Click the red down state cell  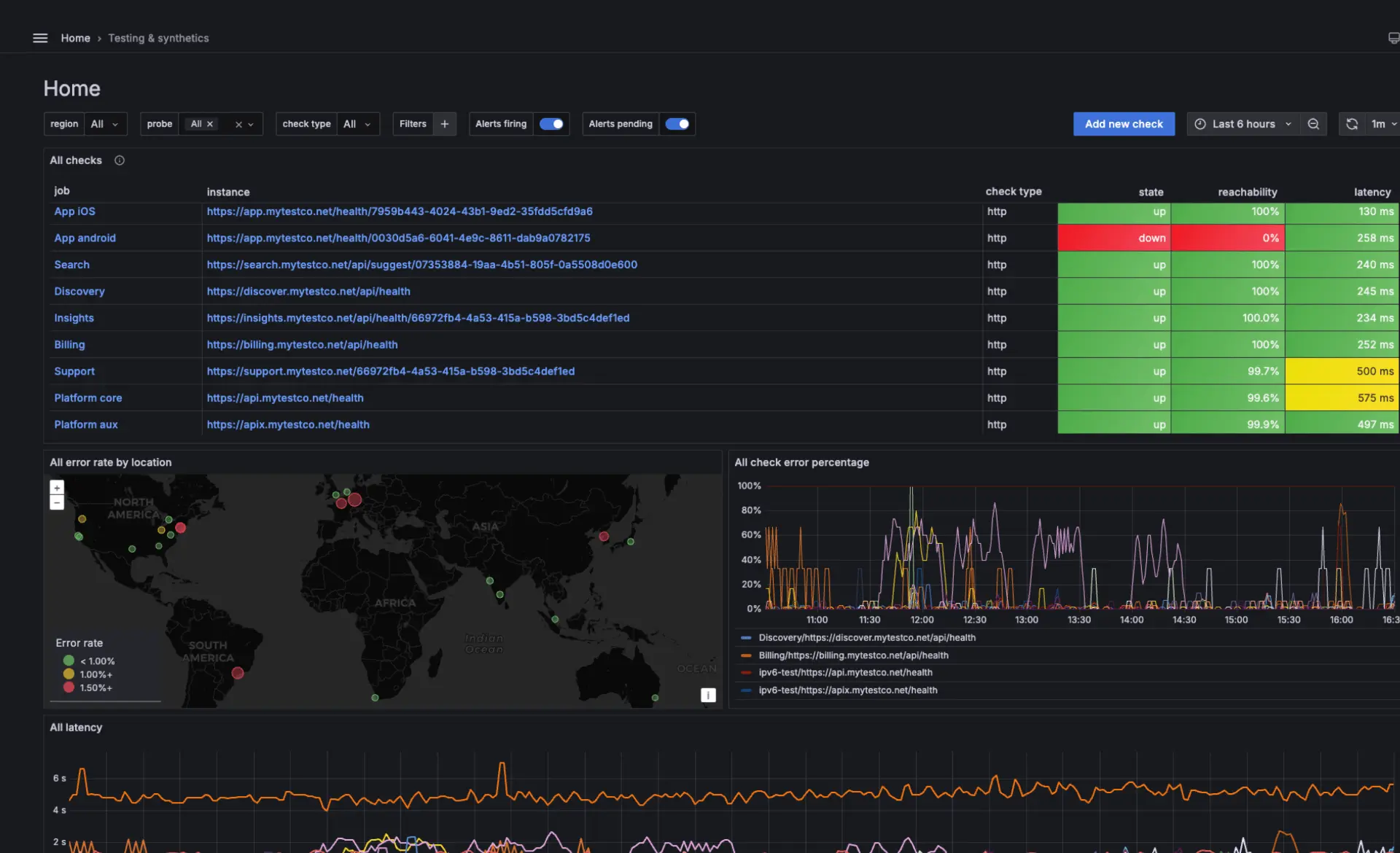pos(1114,238)
